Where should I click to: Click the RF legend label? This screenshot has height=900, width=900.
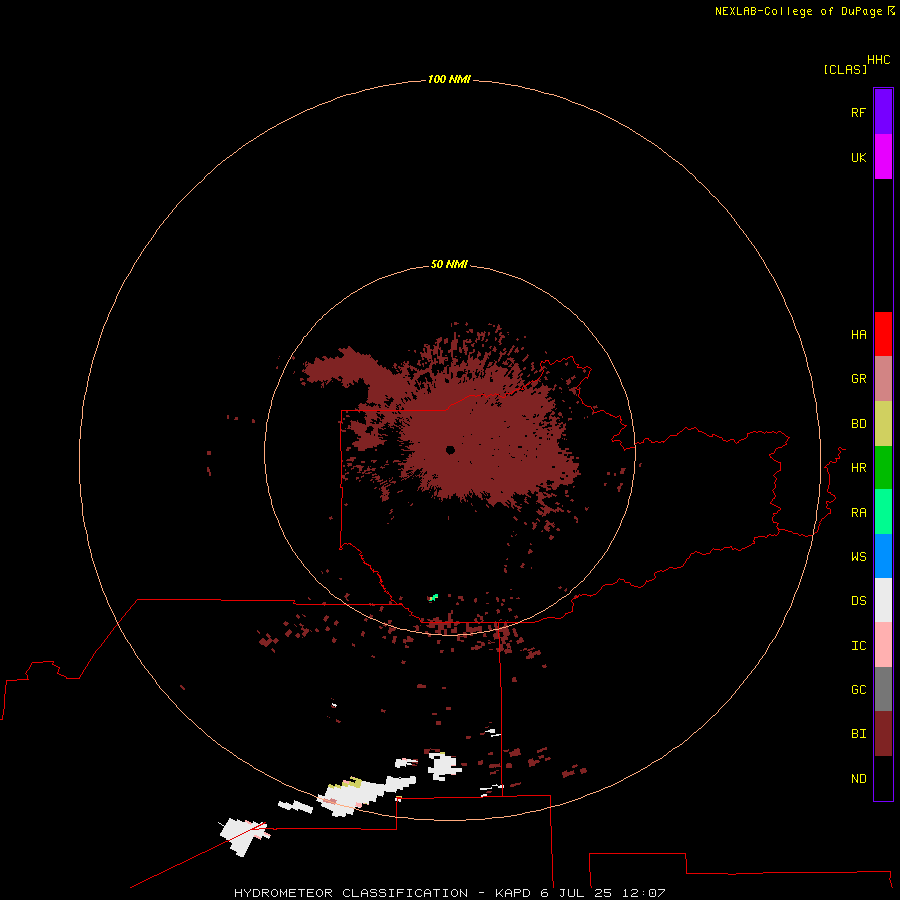[x=858, y=112]
